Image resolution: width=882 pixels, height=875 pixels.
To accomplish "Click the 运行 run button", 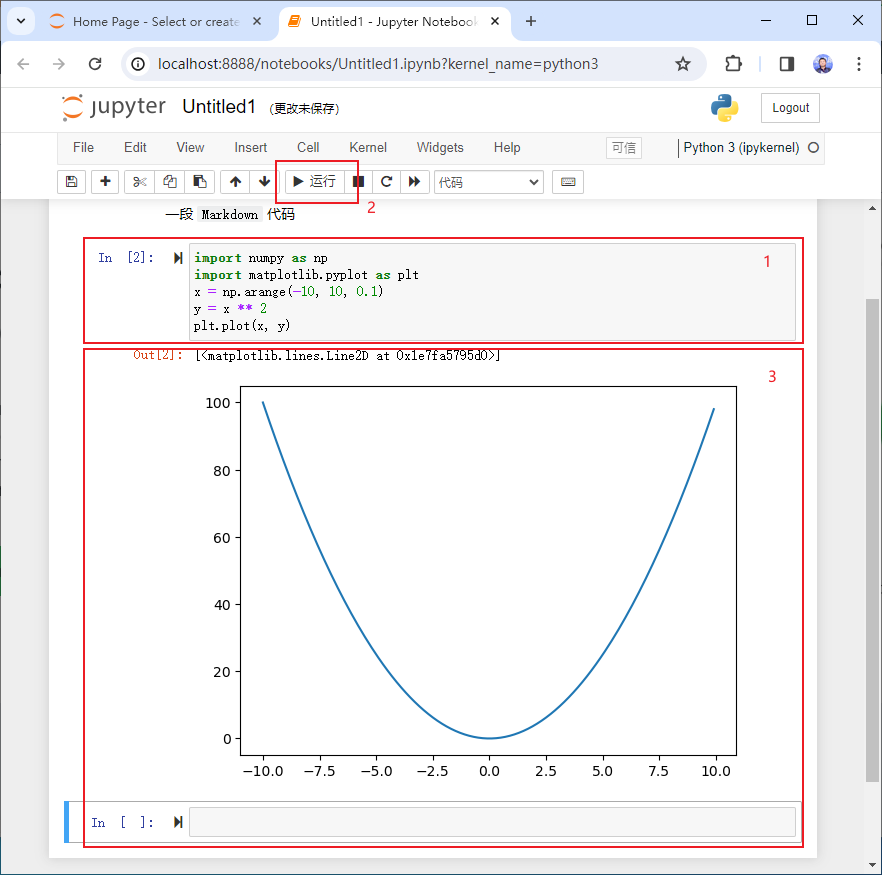I will [x=314, y=182].
